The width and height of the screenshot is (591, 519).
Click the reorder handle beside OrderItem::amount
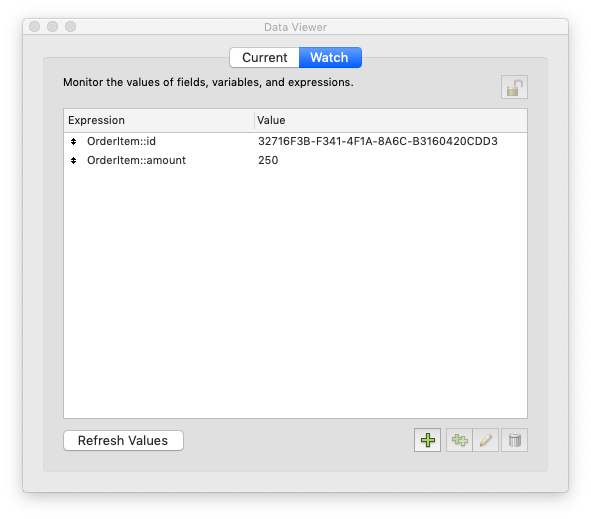(73, 161)
